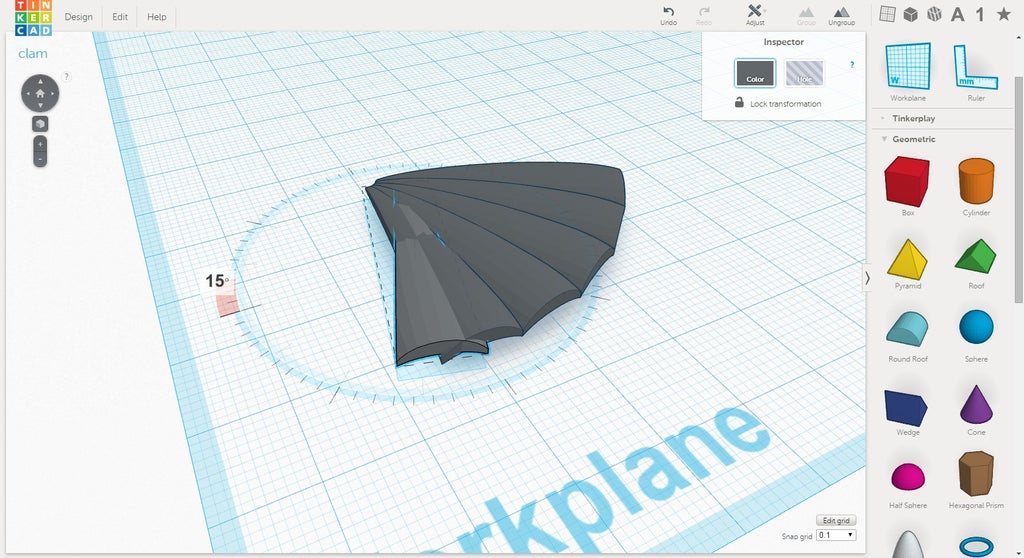Click the project name 'clam'
The height and width of the screenshot is (558, 1024).
click(33, 54)
